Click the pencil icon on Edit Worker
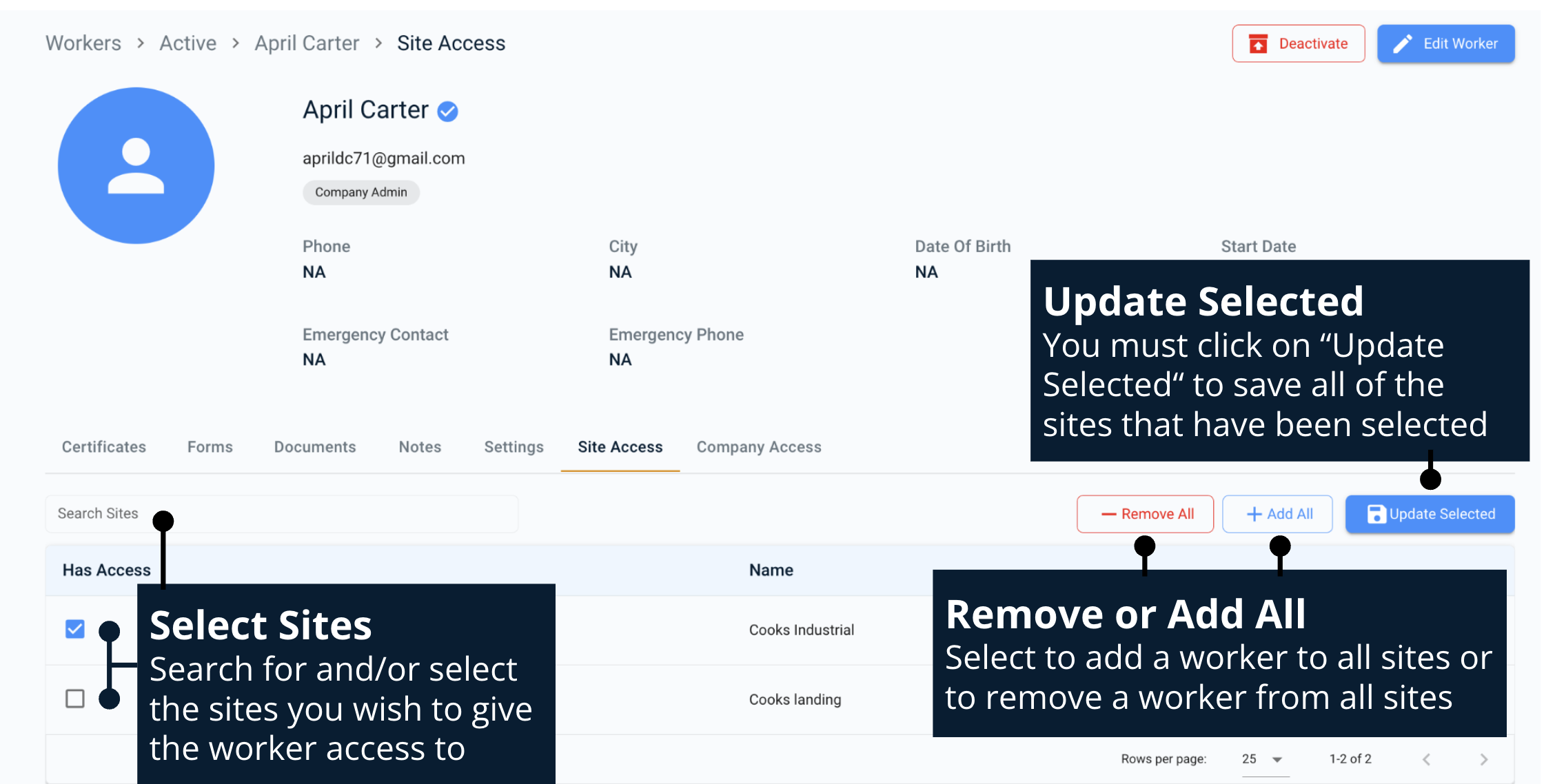This screenshot has width=1555, height=784. 1402,43
